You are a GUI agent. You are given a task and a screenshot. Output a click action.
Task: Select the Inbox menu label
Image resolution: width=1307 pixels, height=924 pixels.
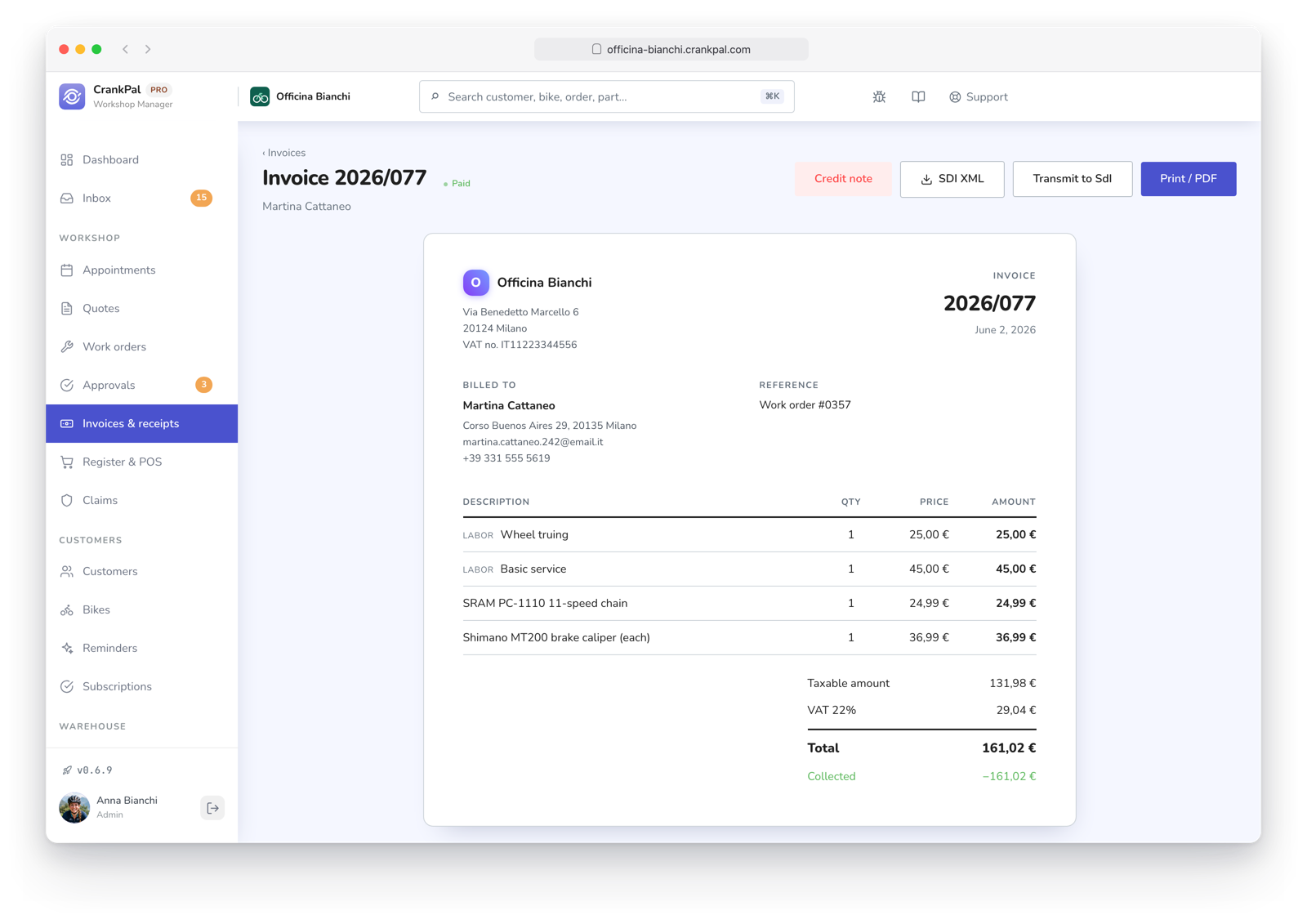coord(96,199)
